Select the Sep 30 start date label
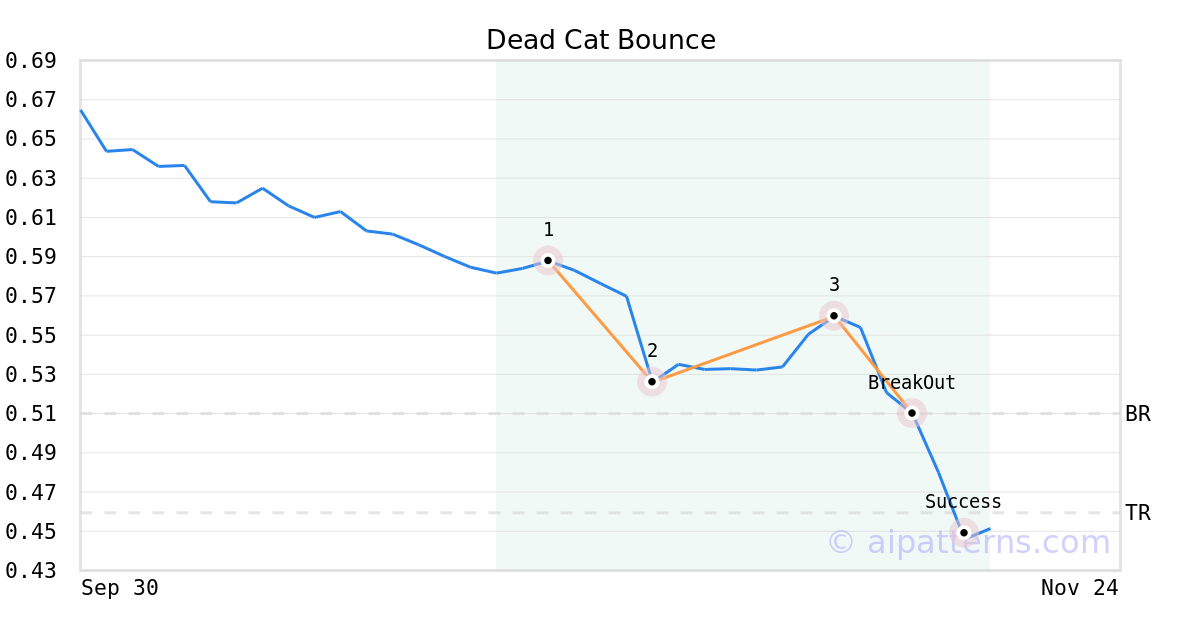The width and height of the screenshot is (1200, 630). coord(120,588)
